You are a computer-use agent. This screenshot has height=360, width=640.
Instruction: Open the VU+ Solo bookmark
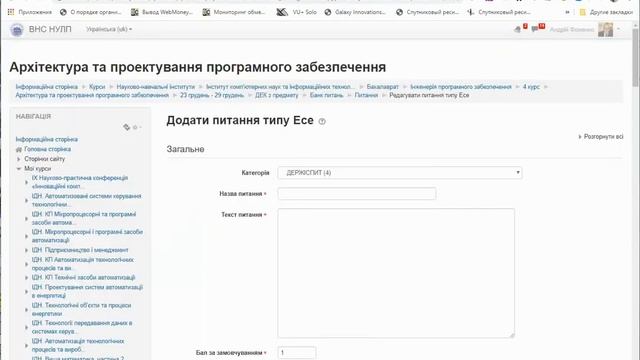296,12
